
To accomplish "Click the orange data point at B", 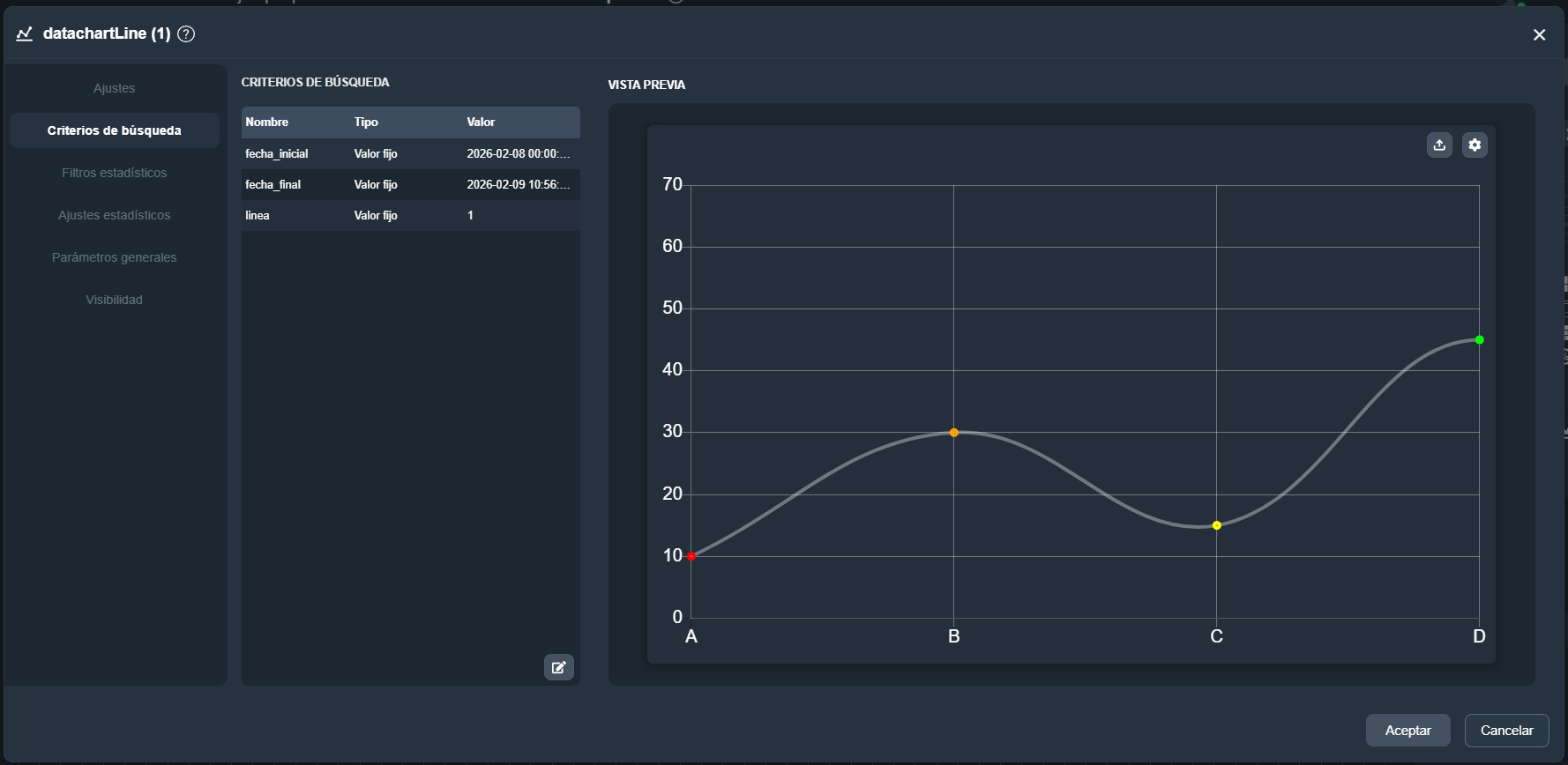I will click(x=953, y=433).
